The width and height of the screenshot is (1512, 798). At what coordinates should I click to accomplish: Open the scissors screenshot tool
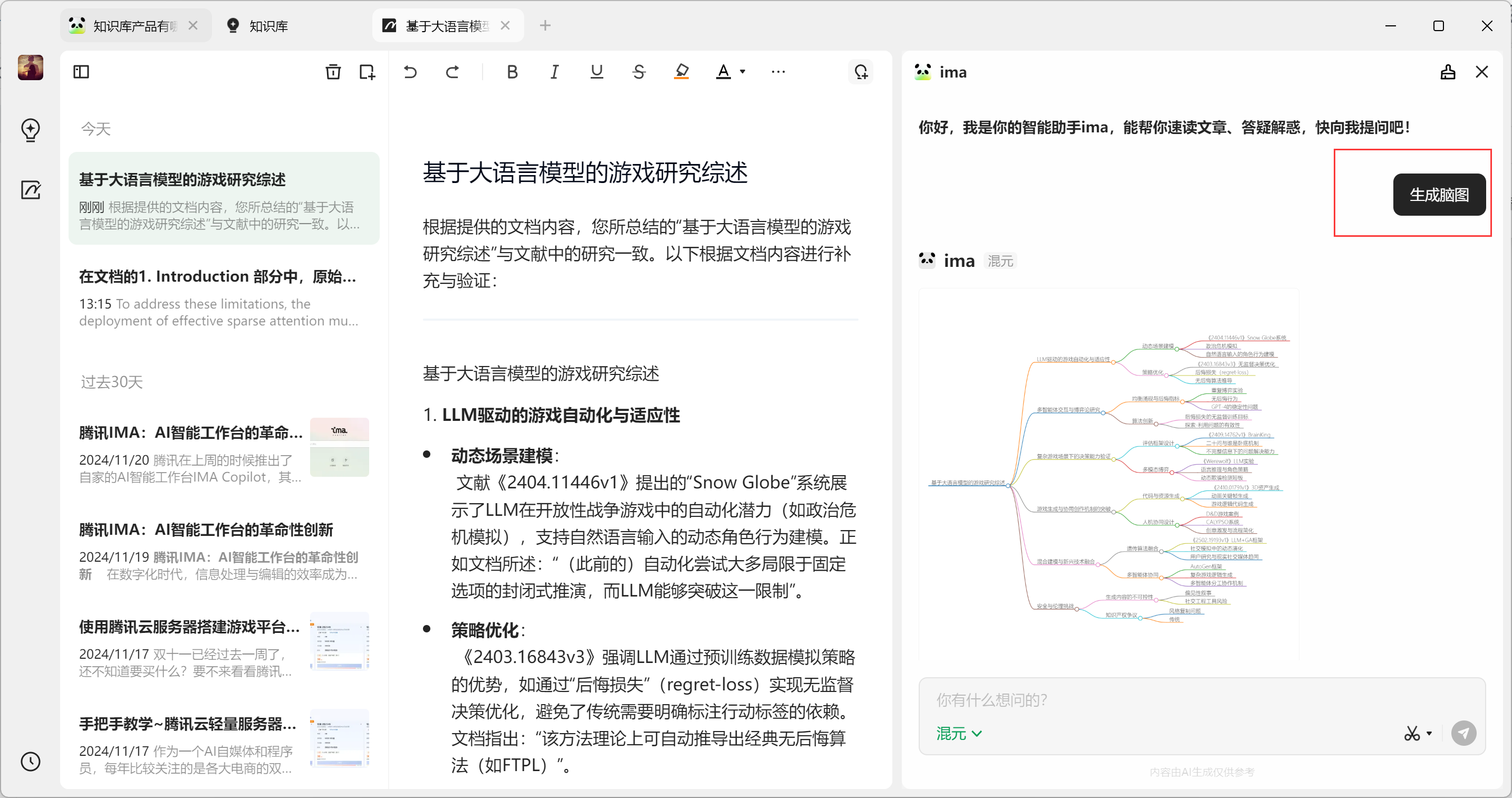tap(1412, 734)
